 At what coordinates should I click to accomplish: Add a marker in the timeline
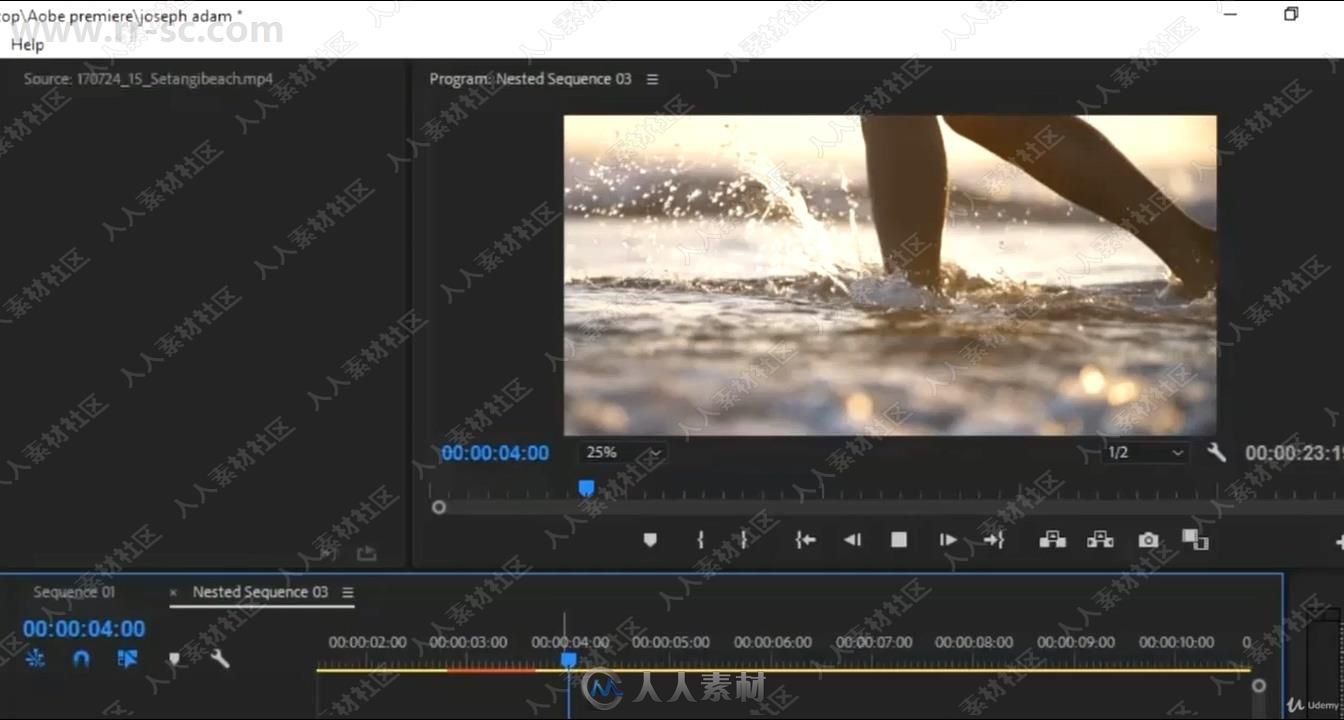pos(174,659)
